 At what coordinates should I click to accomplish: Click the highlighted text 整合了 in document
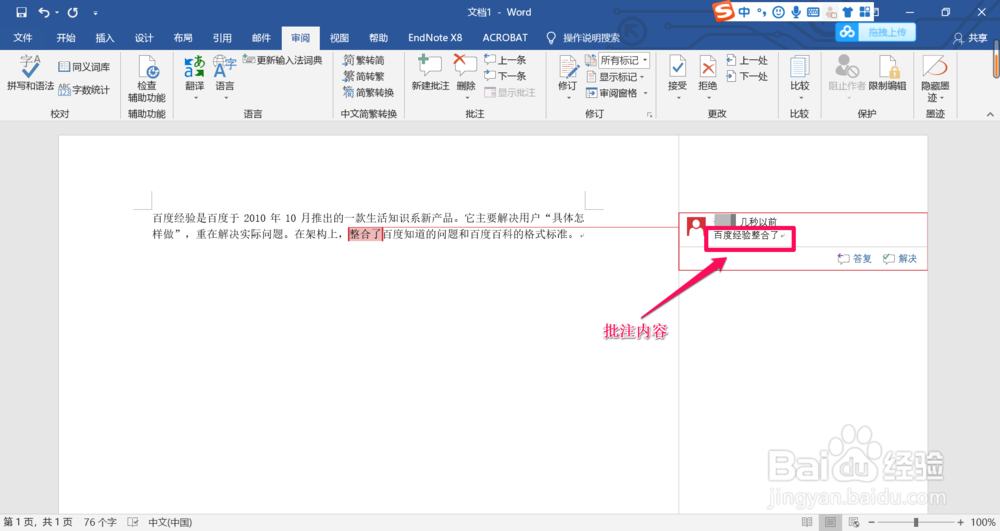365,234
